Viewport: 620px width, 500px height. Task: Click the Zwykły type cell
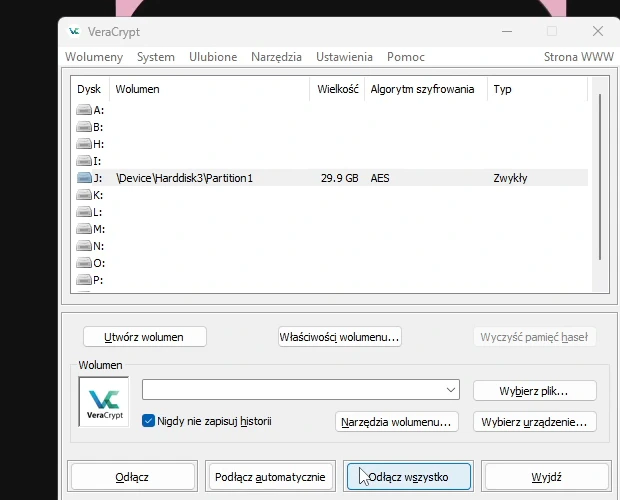coord(510,178)
